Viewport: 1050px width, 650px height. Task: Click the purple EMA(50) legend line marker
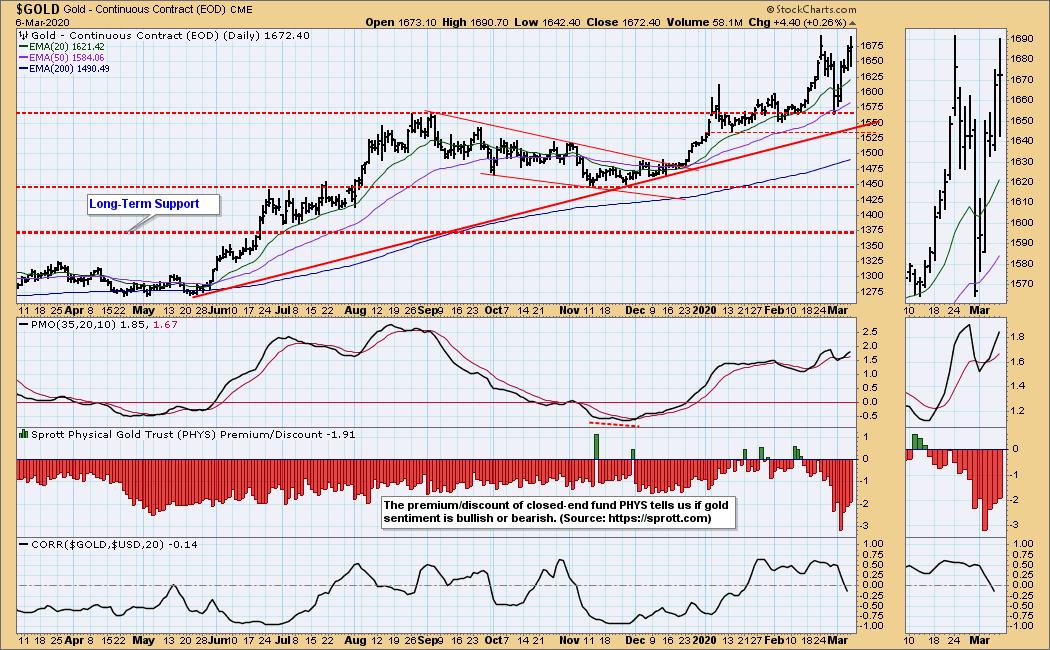click(x=23, y=58)
